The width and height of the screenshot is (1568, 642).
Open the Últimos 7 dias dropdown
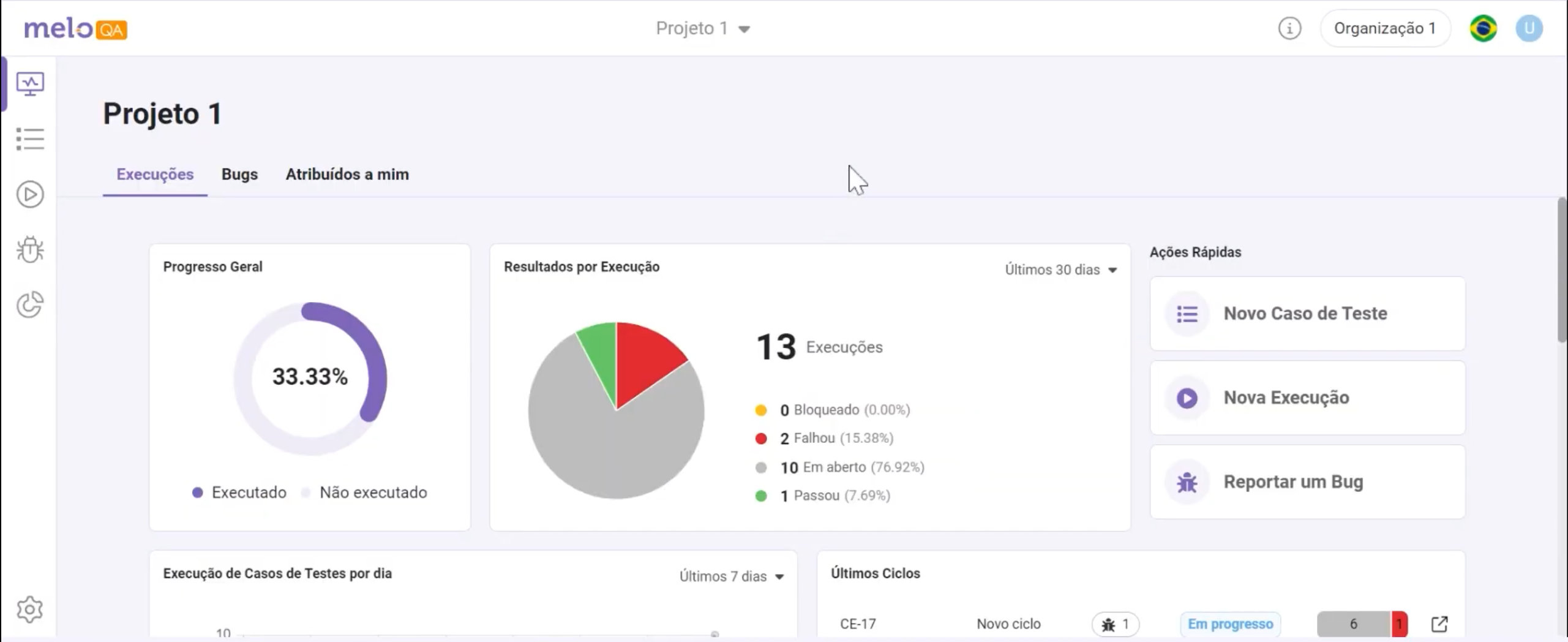pyautogui.click(x=732, y=576)
